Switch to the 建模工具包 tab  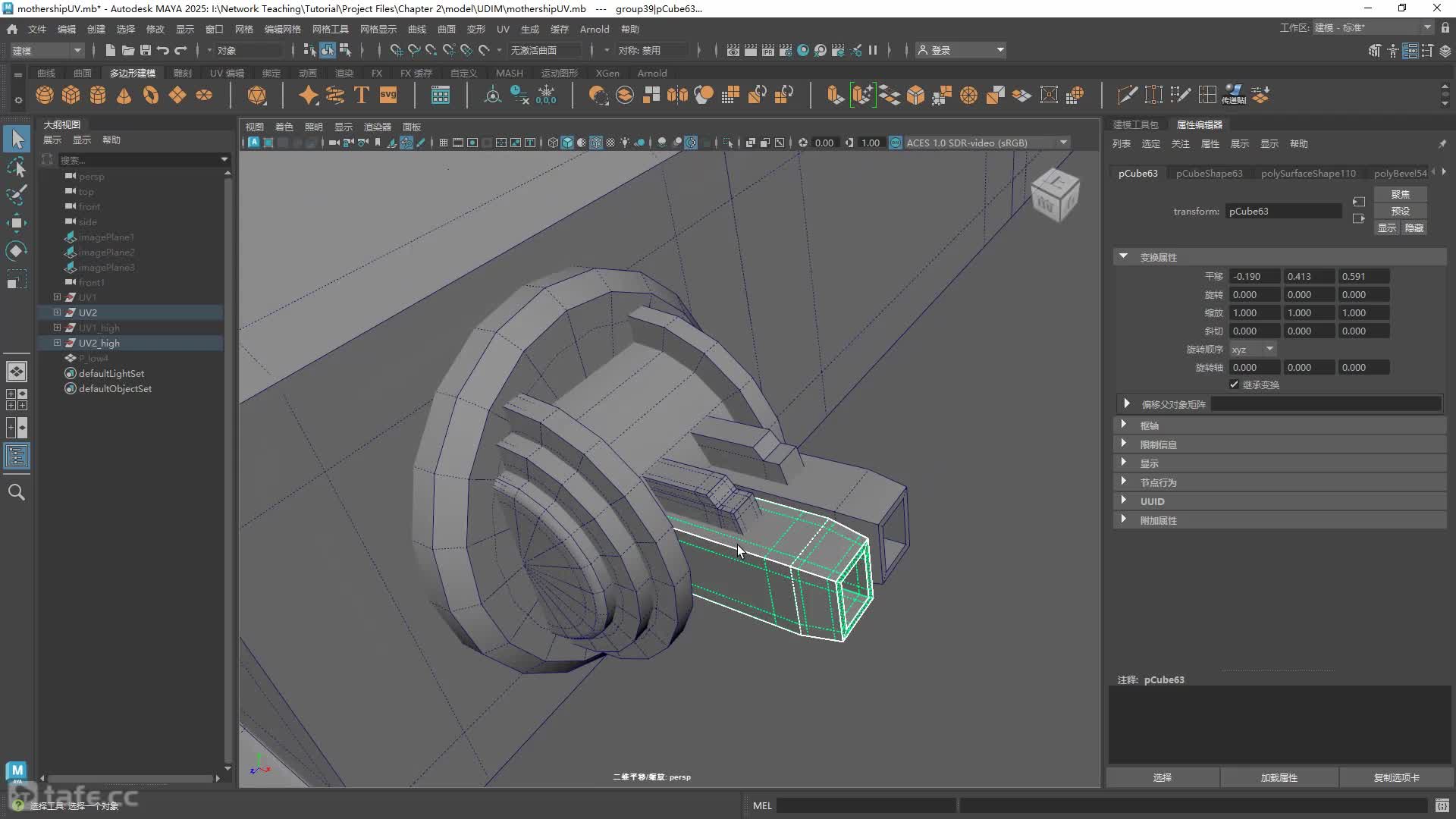(1135, 124)
